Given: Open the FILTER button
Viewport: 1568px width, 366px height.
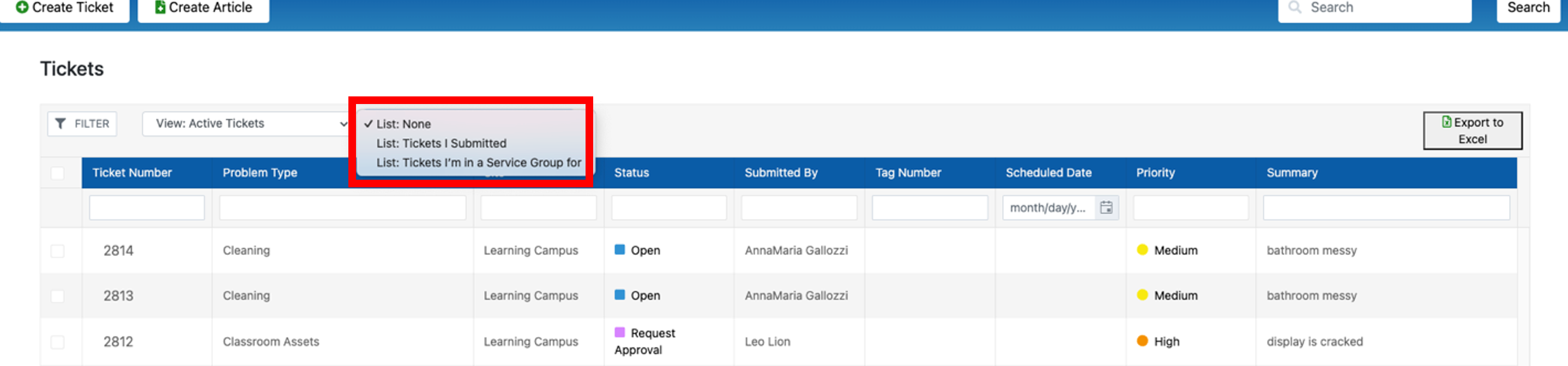Looking at the screenshot, I should [82, 124].
